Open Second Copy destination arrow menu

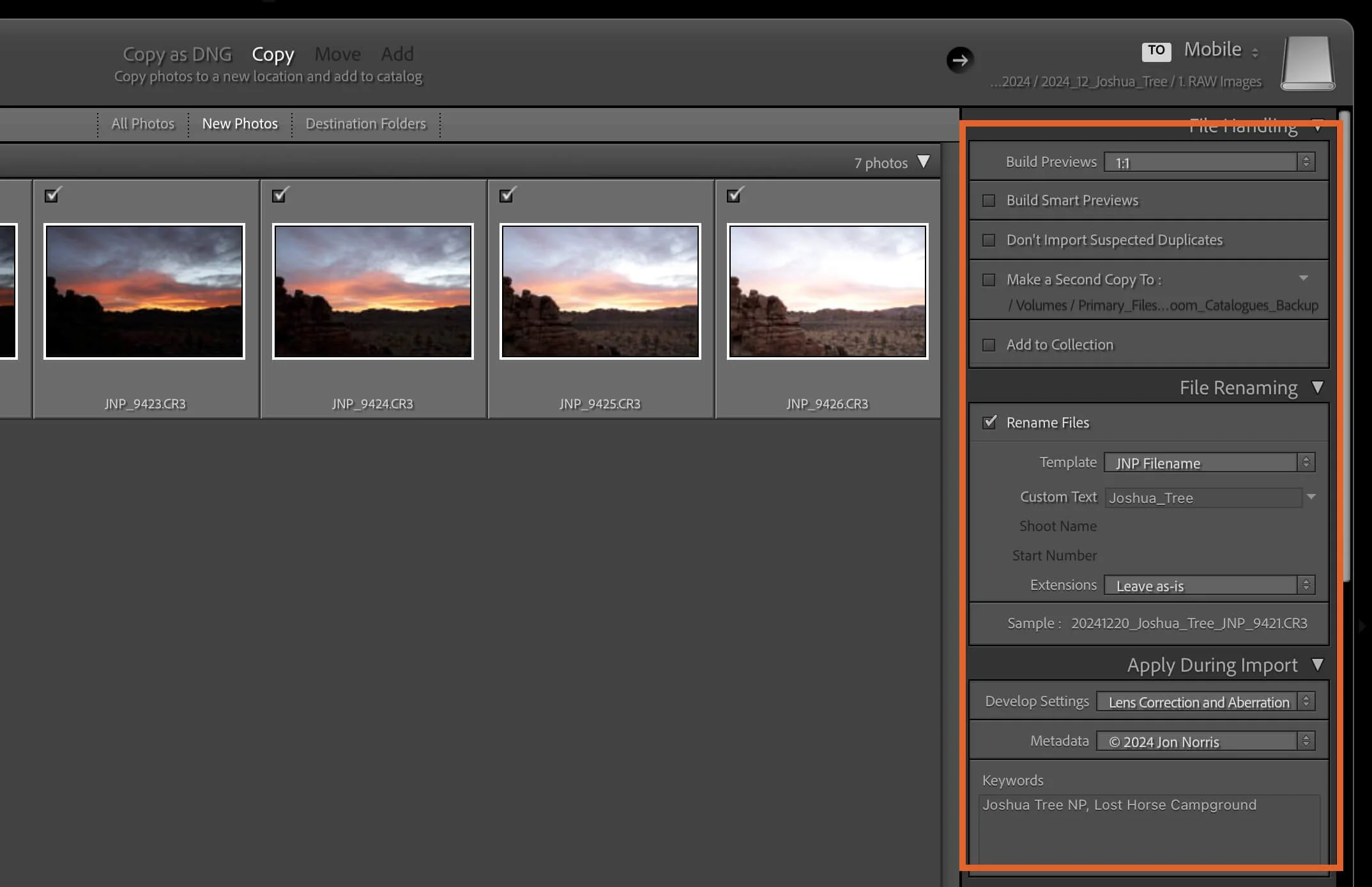[1304, 279]
